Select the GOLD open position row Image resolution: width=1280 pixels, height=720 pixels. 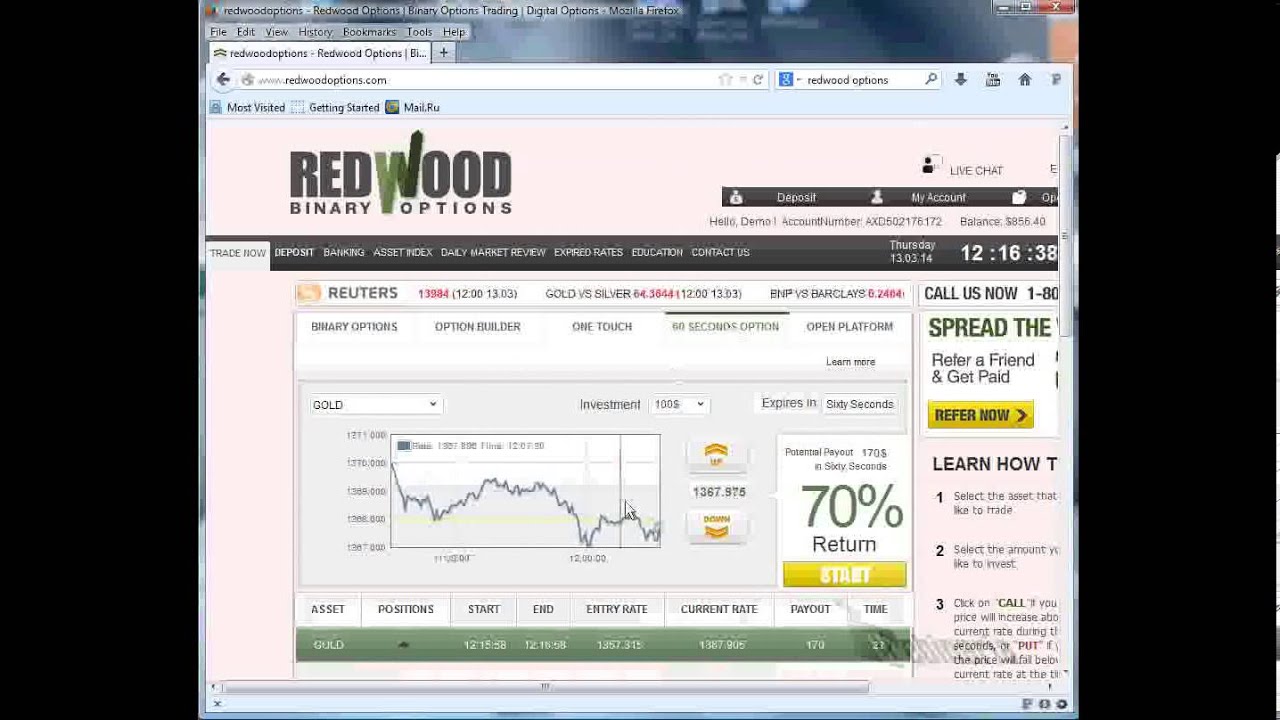click(x=603, y=645)
